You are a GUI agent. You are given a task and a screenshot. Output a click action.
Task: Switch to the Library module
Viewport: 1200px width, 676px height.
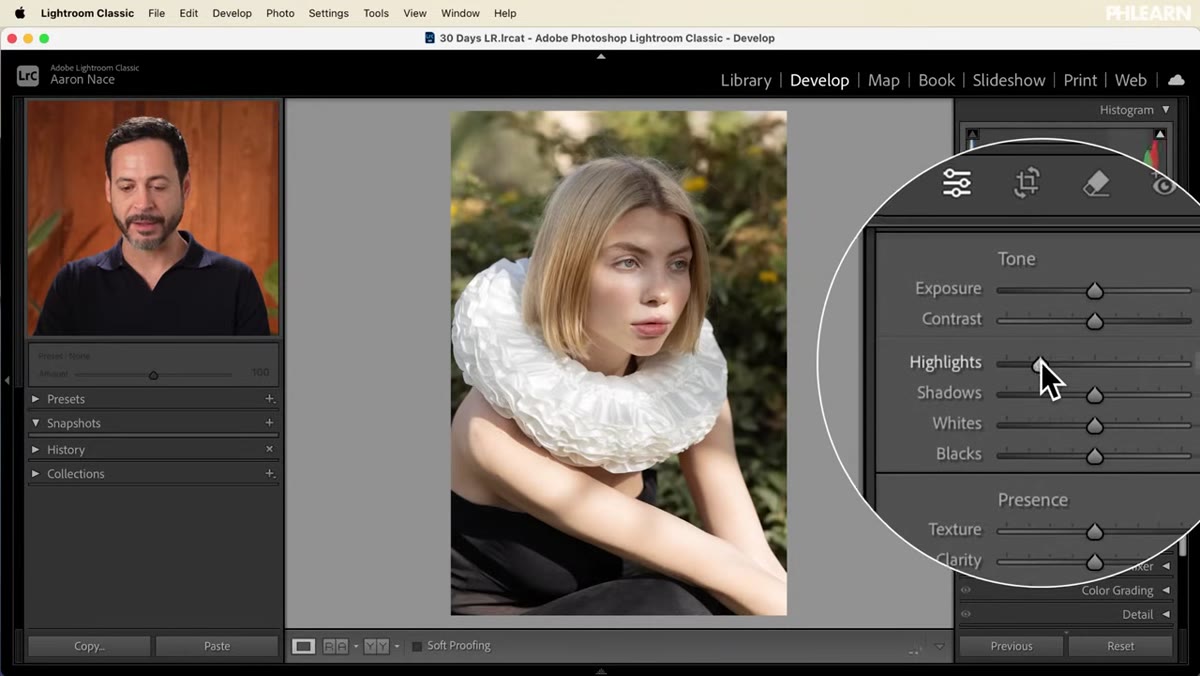(746, 80)
